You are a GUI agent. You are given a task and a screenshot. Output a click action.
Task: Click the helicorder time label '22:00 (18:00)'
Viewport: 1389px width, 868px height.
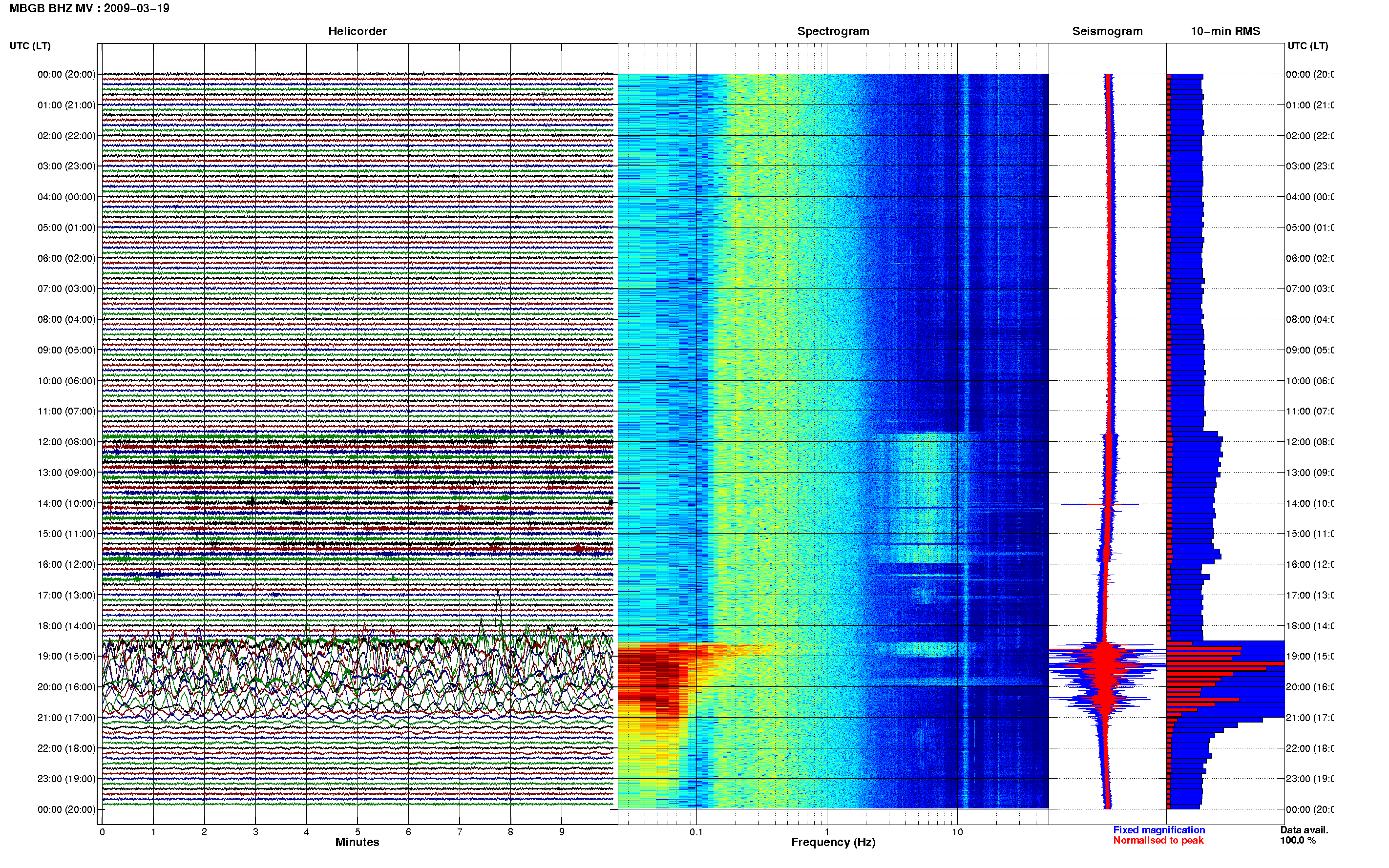[x=66, y=748]
